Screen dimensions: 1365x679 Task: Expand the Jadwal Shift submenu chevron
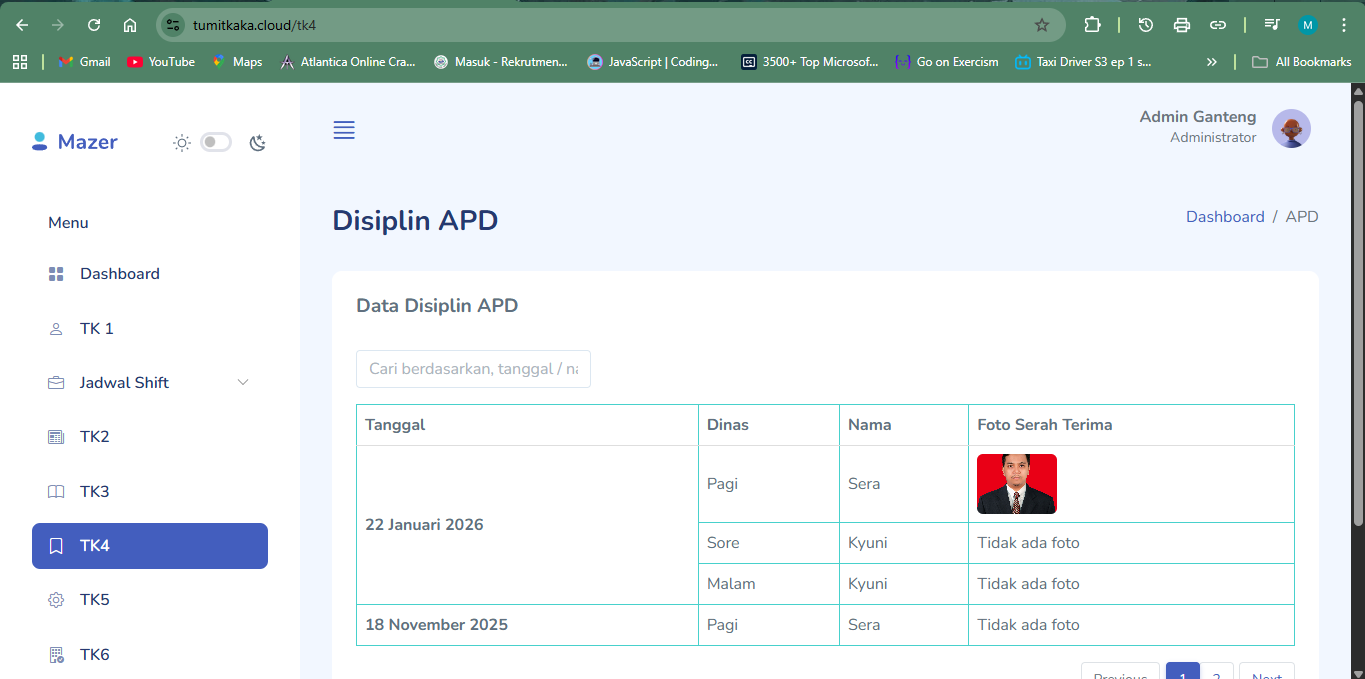click(x=243, y=383)
